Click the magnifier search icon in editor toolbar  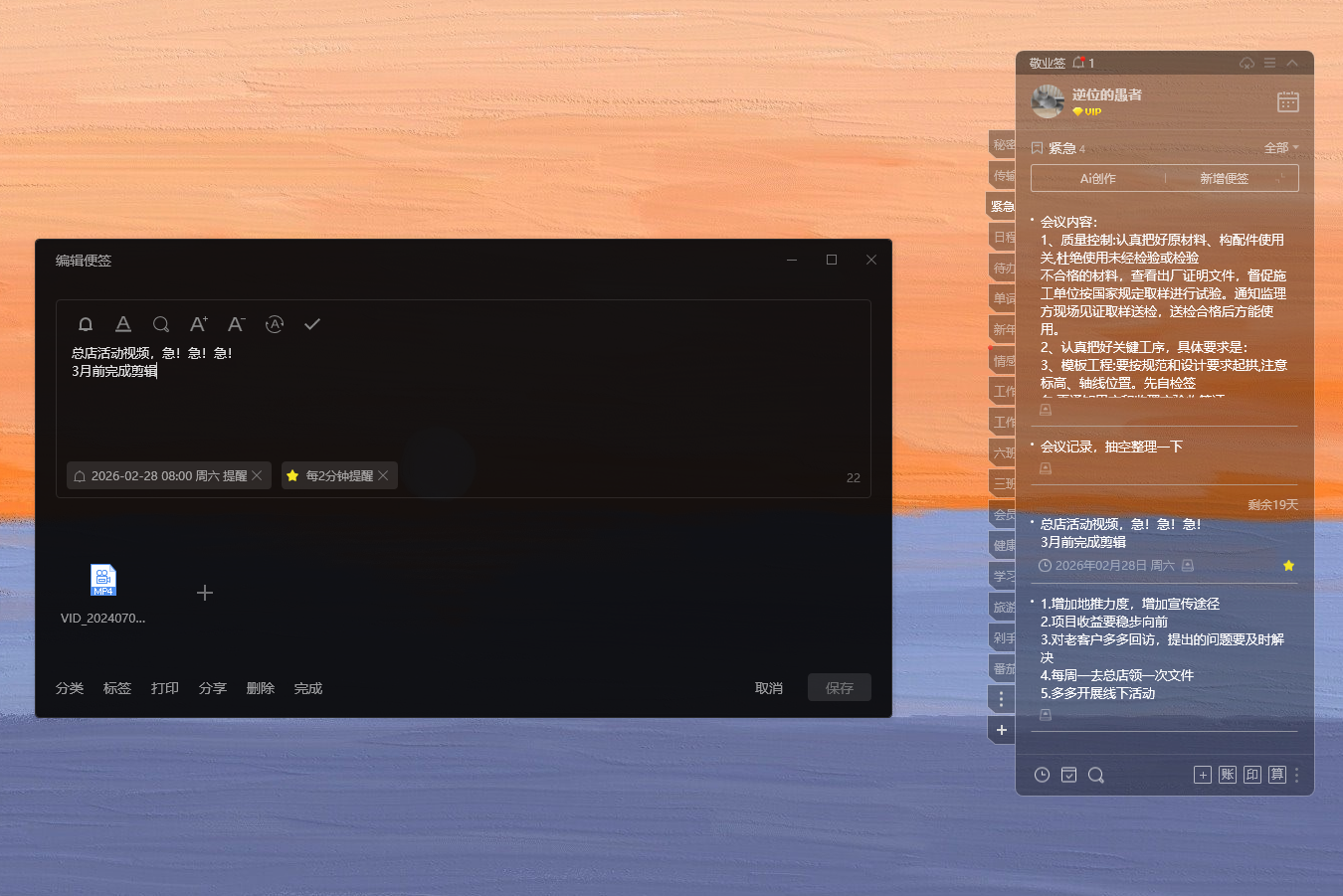160,324
